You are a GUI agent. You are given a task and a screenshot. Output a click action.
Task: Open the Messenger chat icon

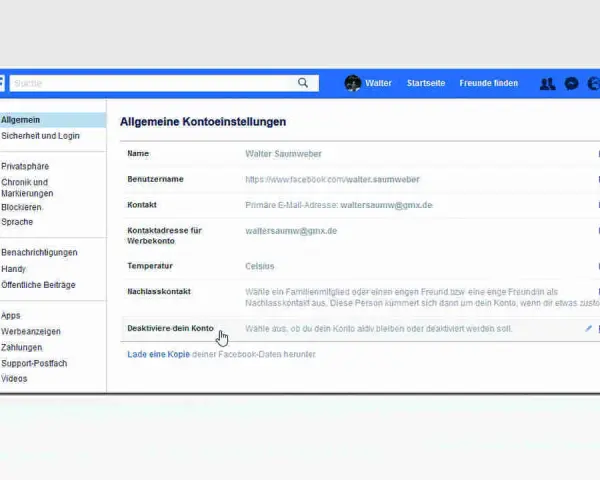click(x=571, y=83)
